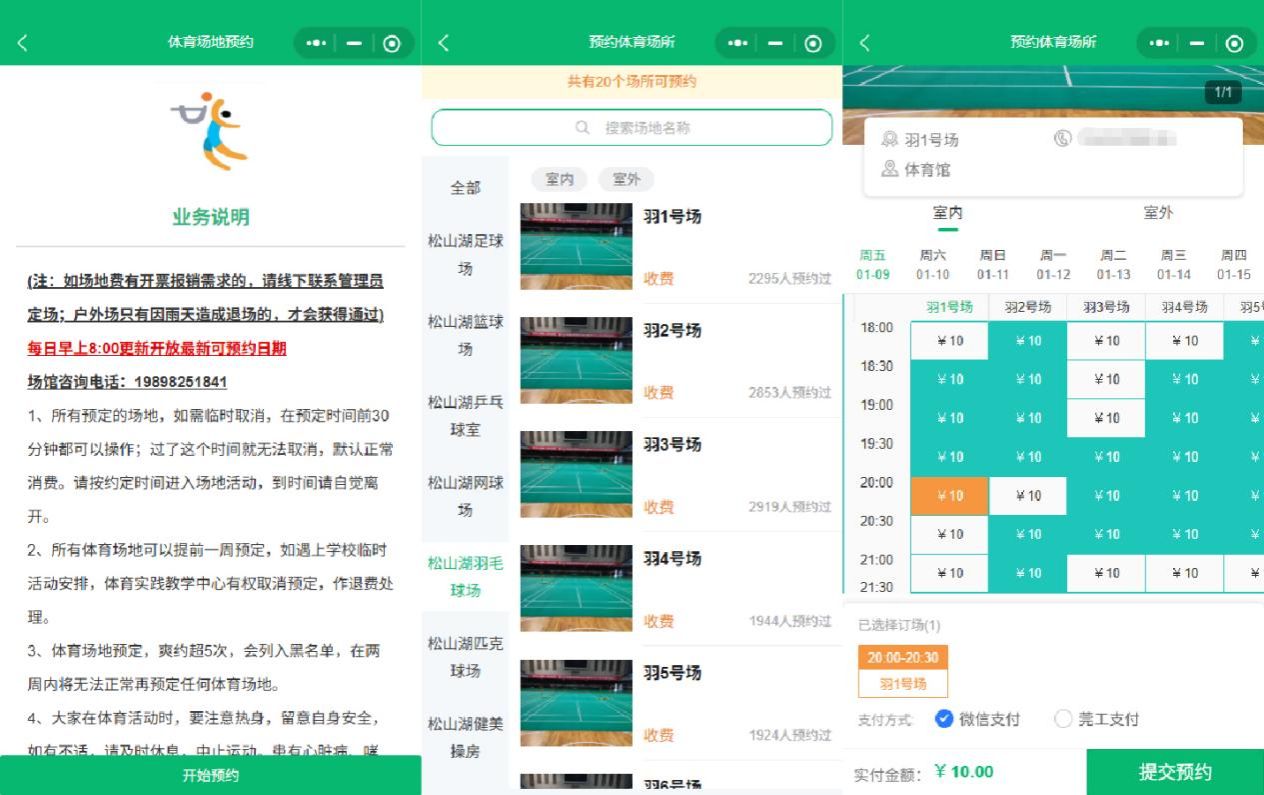Select 18:00 slot for 羽3号场

1106,341
